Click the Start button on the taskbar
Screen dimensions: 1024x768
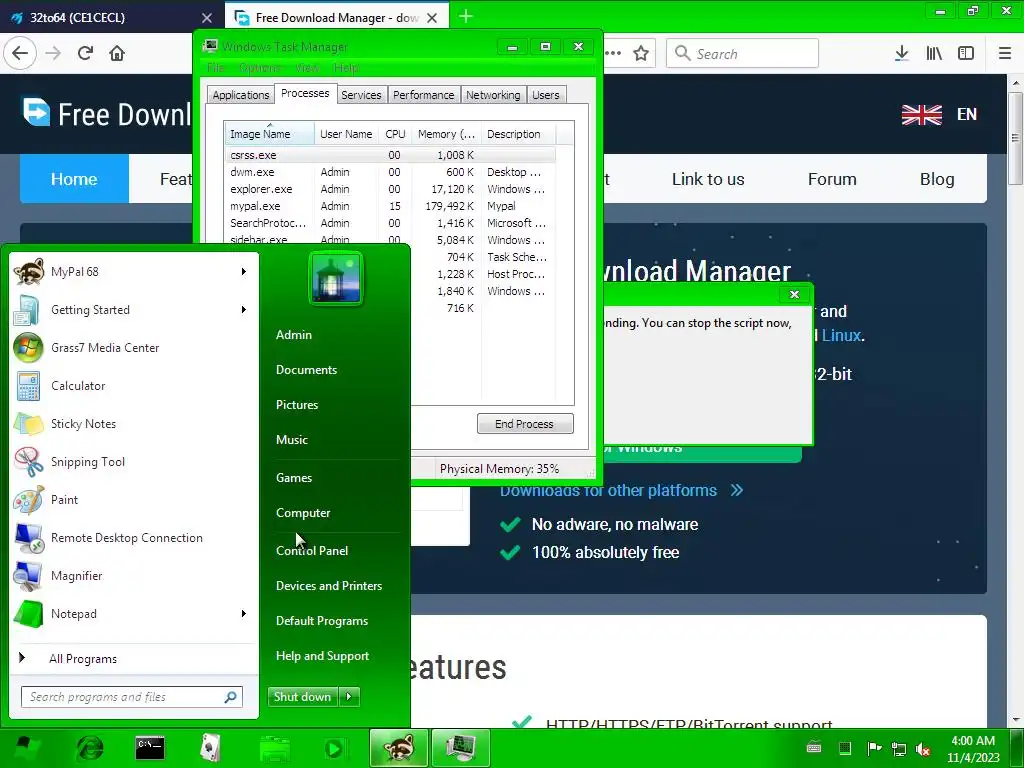26,748
